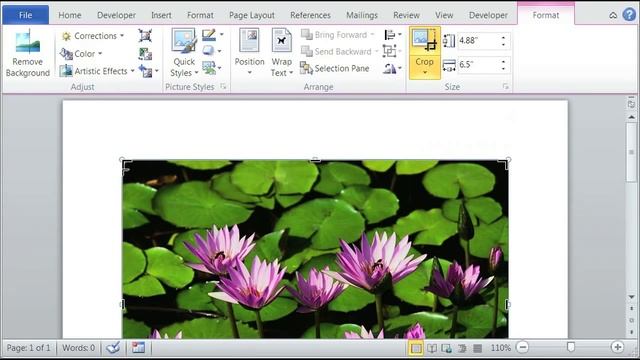The height and width of the screenshot is (360, 640).
Task: Click the proofing check icon in status bar
Action: [x=113, y=348]
